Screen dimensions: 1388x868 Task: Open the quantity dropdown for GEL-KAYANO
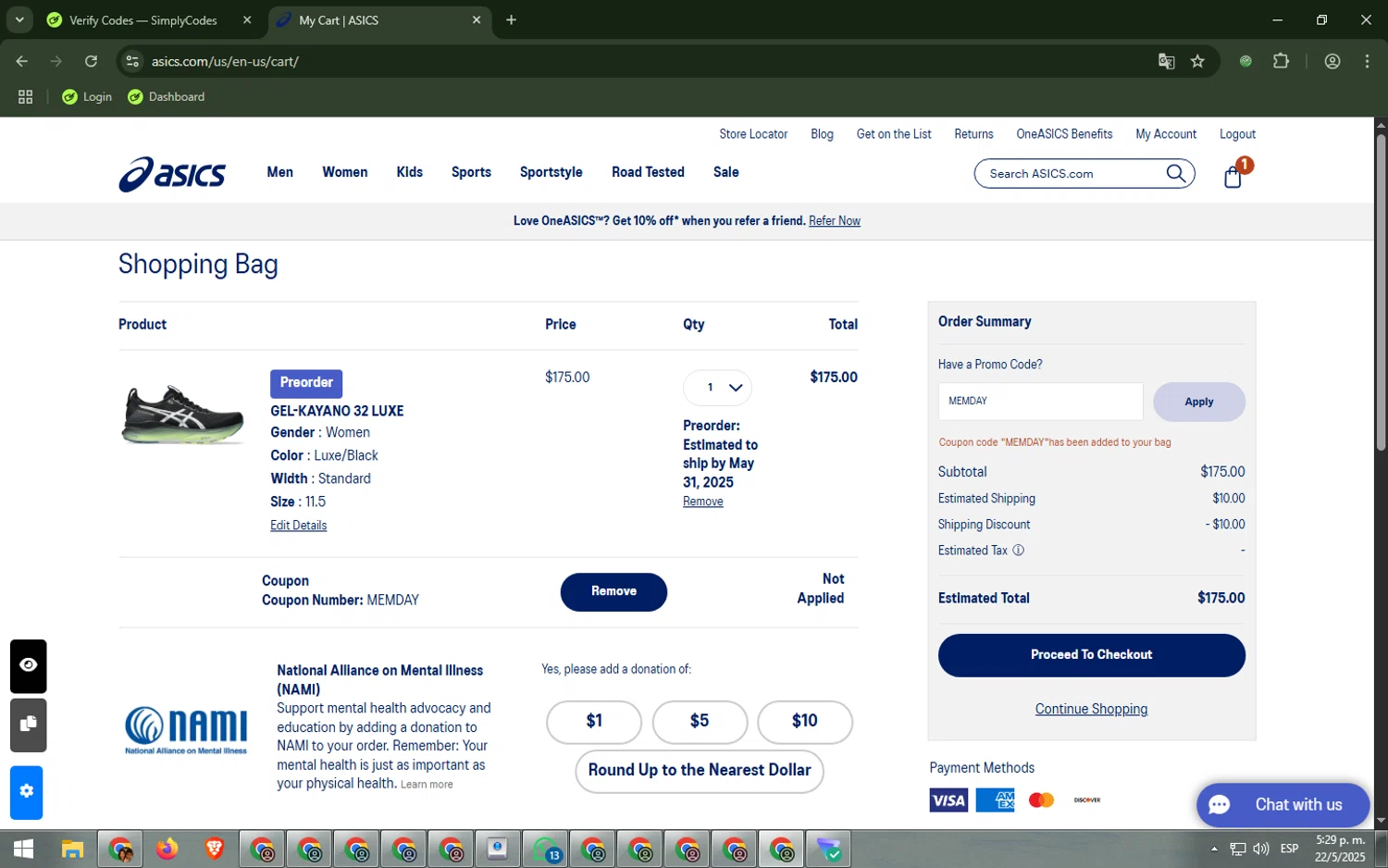pos(717,388)
